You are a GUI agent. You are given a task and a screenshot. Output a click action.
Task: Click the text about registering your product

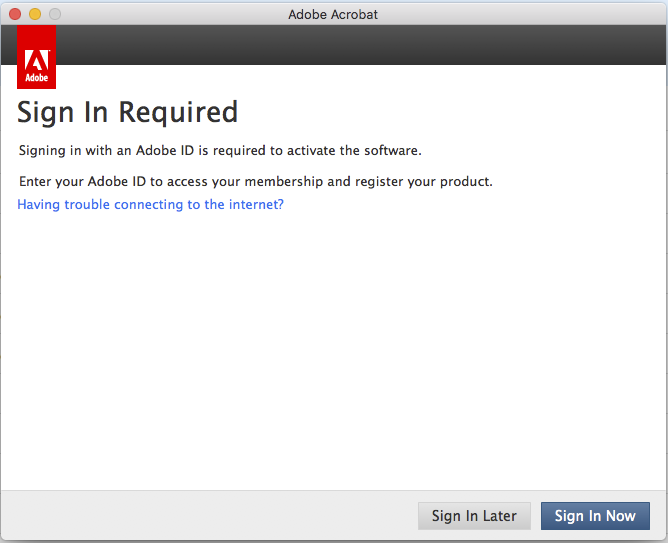[256, 182]
